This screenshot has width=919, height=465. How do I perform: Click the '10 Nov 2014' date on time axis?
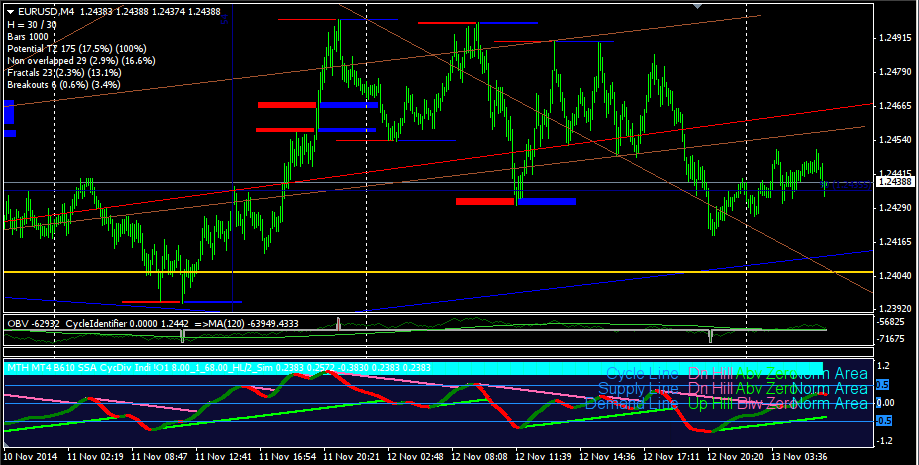pyautogui.click(x=30, y=456)
